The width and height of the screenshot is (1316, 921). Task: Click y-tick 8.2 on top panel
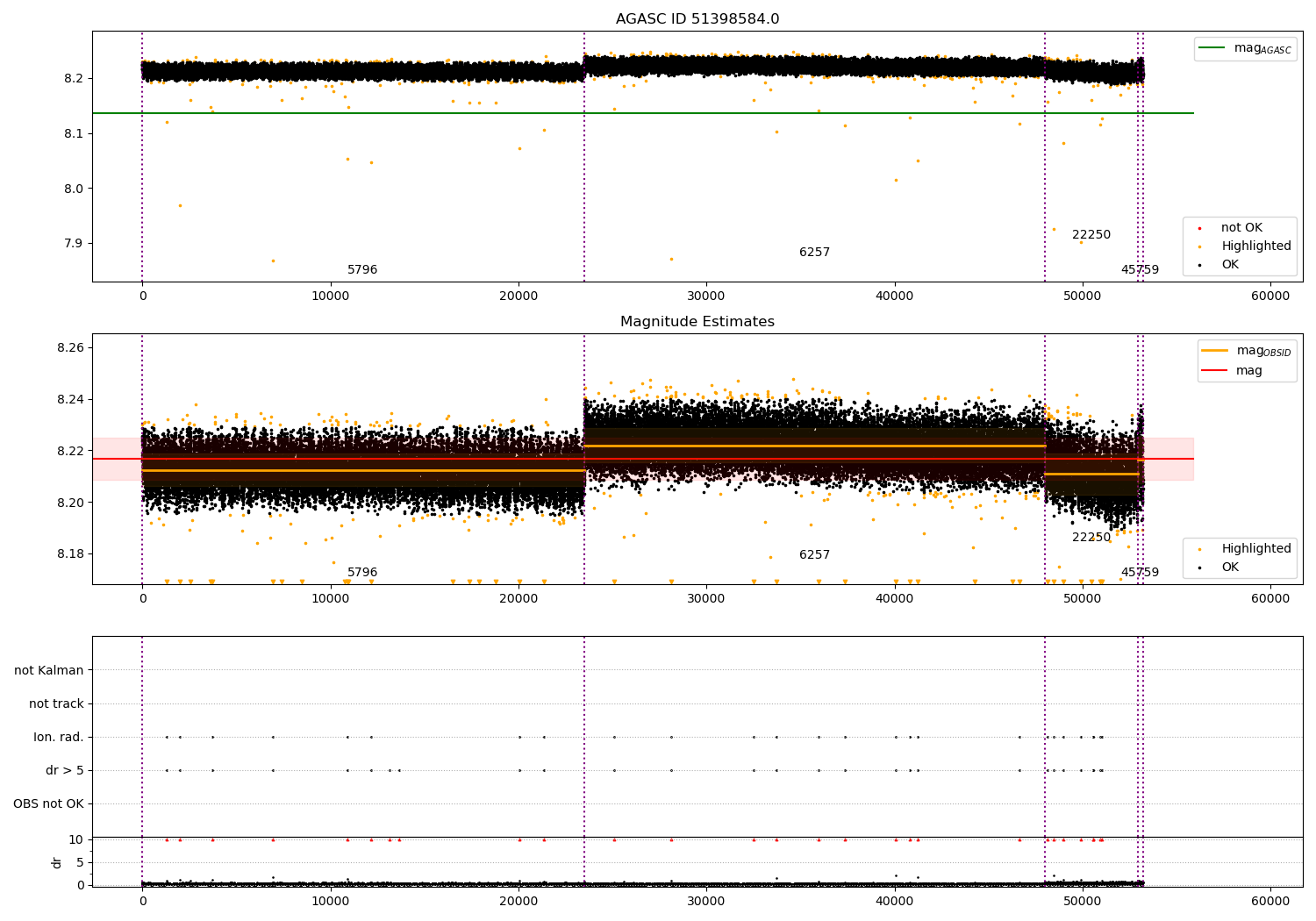coord(75,79)
